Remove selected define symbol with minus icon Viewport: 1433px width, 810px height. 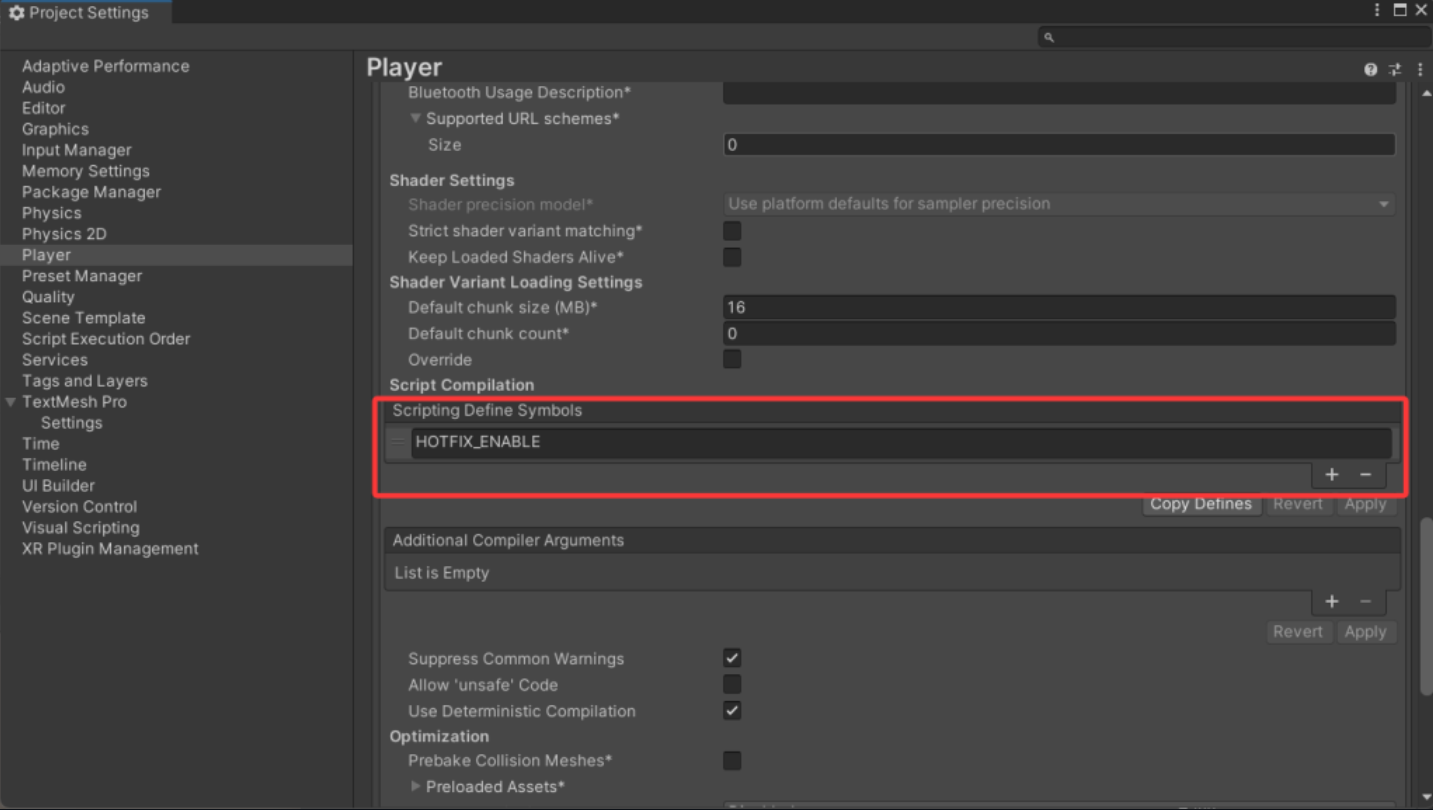tap(1365, 475)
